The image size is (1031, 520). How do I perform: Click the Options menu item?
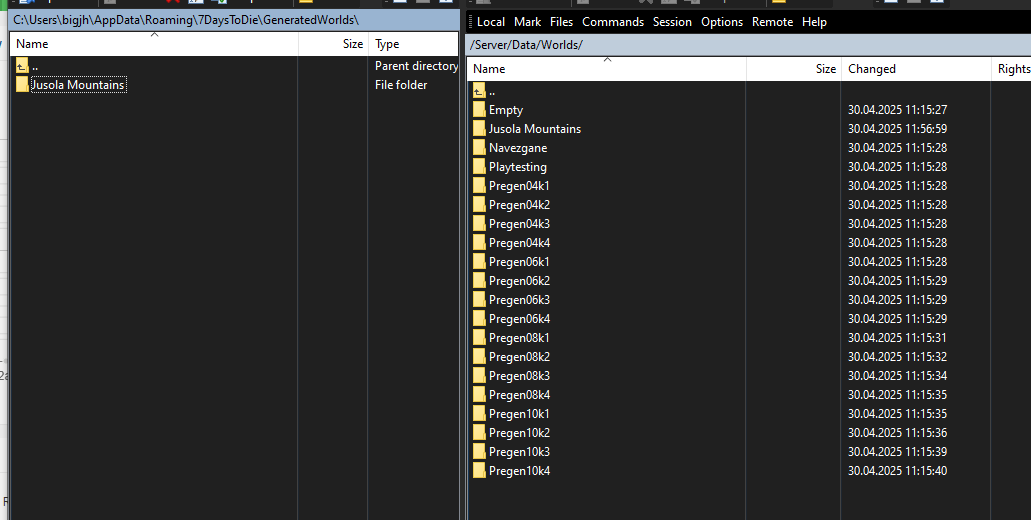[x=721, y=22]
